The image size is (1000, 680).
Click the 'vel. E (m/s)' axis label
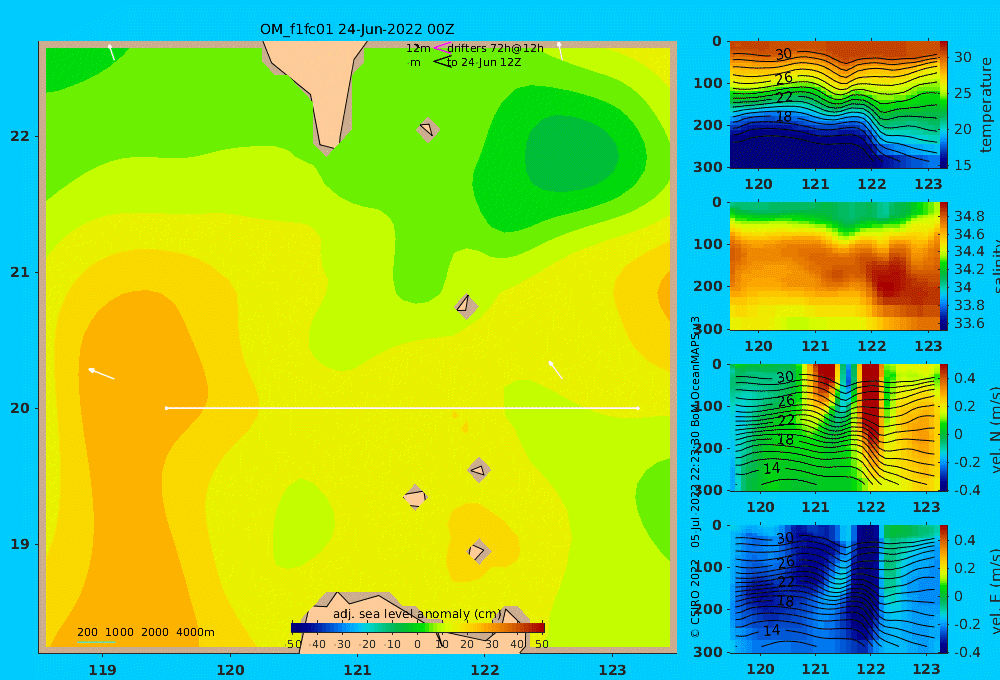tap(994, 591)
